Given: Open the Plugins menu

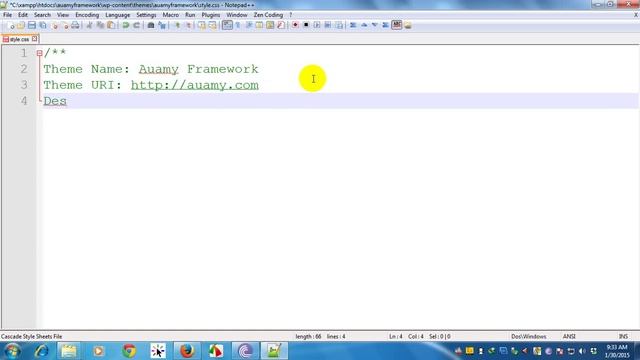Looking at the screenshot, I should coord(211,15).
